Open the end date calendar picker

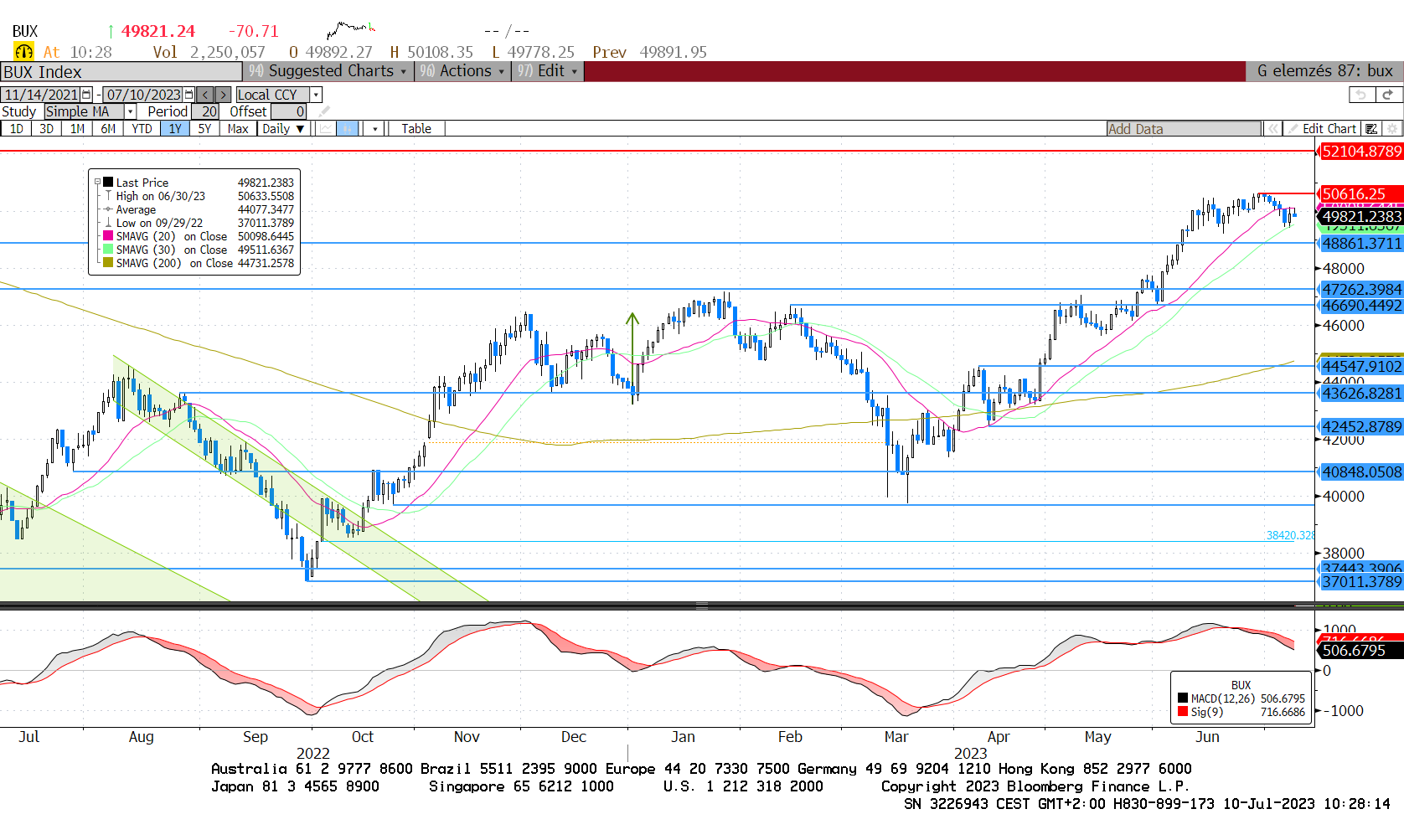click(188, 95)
